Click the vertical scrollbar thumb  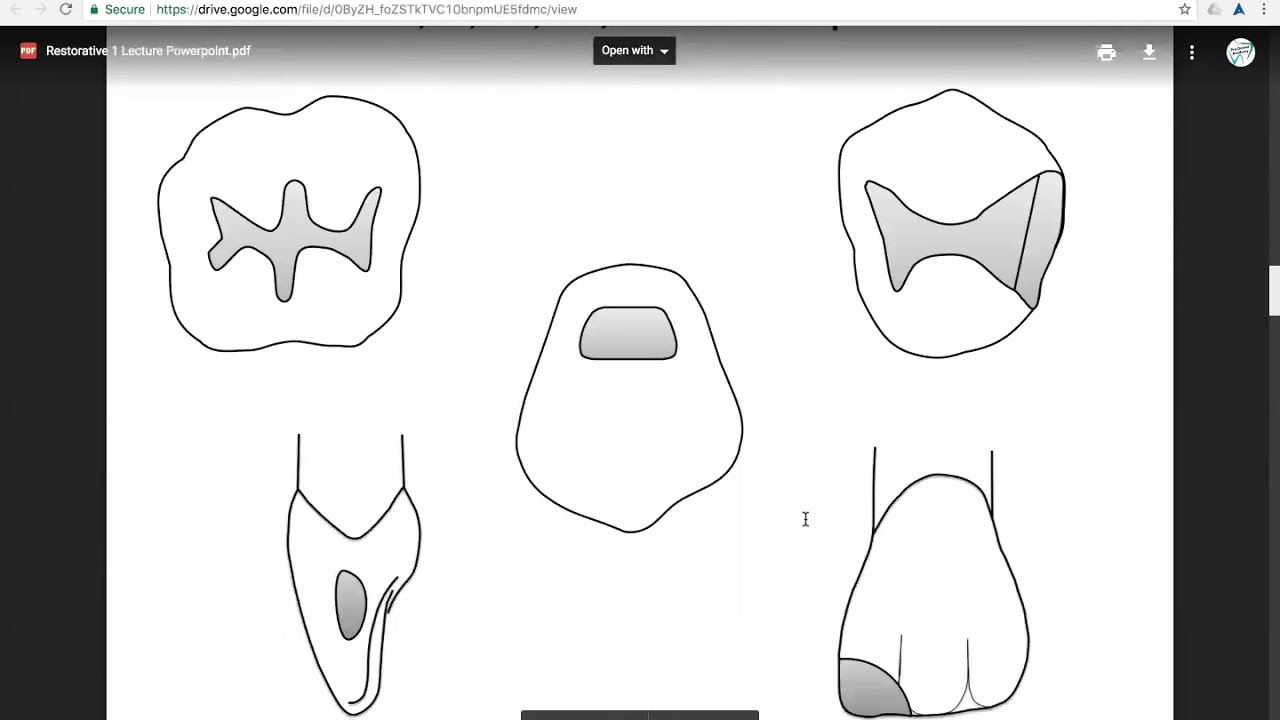[1274, 291]
